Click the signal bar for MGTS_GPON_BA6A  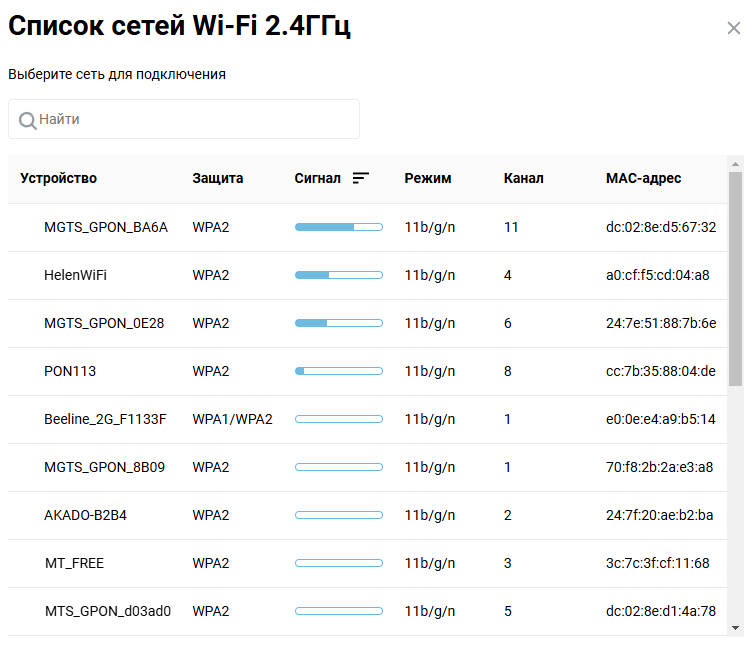click(338, 227)
